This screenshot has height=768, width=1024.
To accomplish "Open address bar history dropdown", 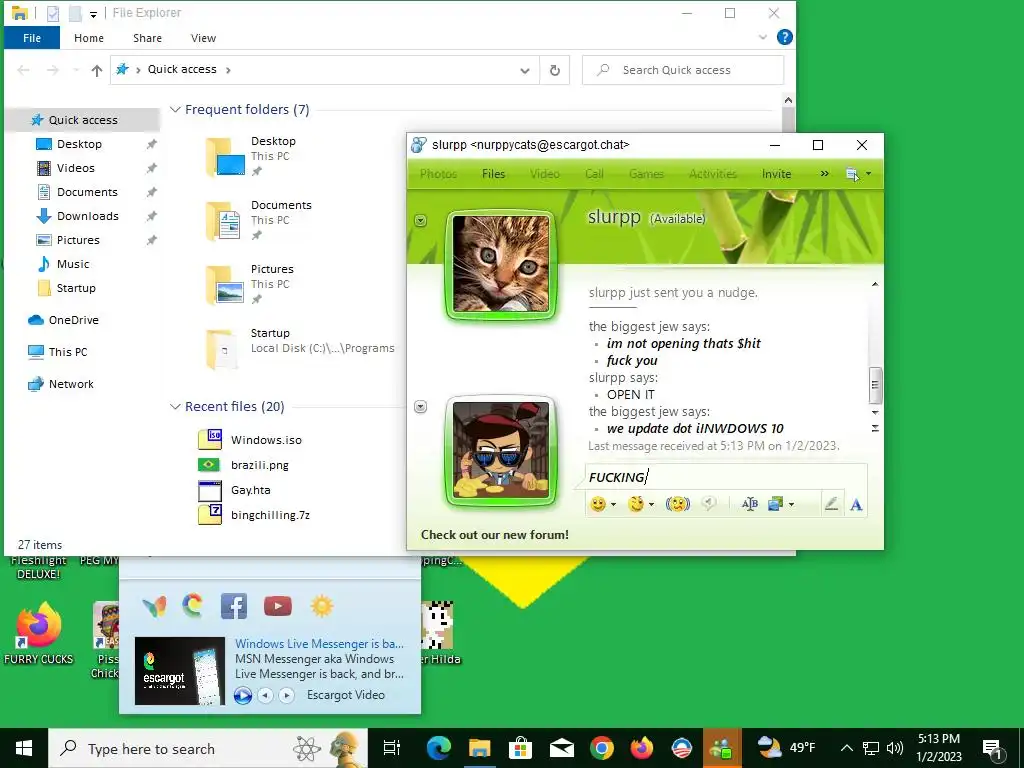I will [x=524, y=71].
